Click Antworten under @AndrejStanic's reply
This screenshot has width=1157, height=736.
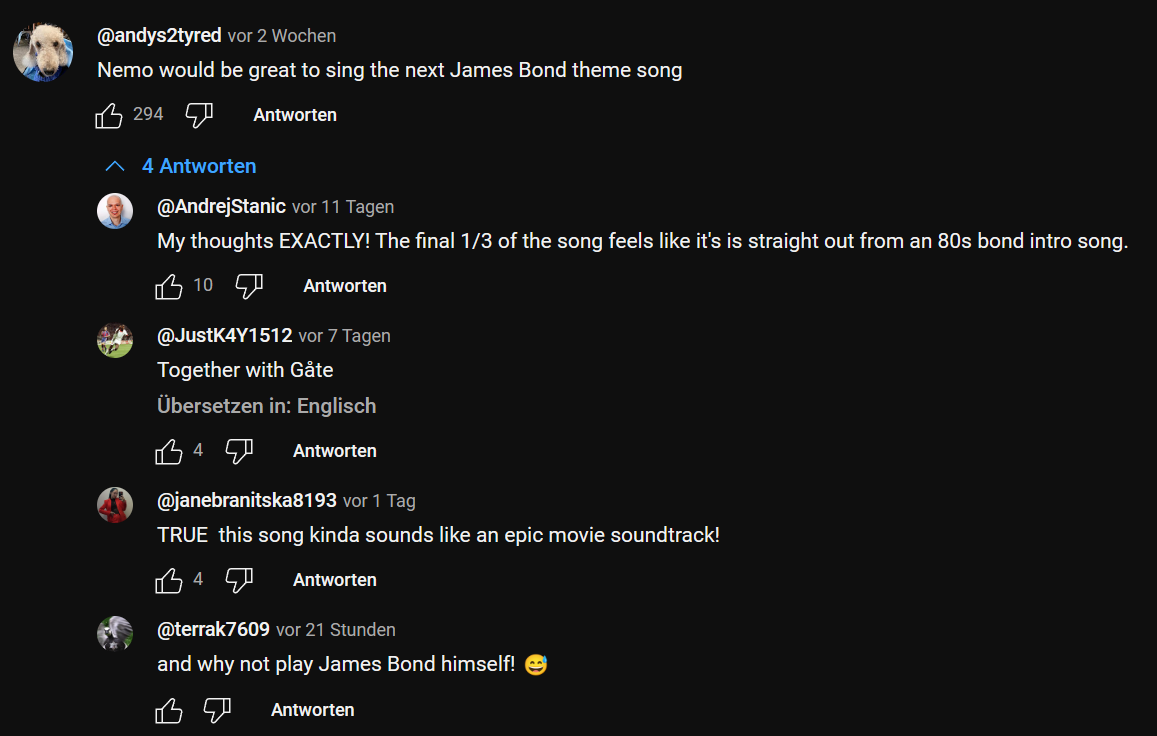click(345, 286)
